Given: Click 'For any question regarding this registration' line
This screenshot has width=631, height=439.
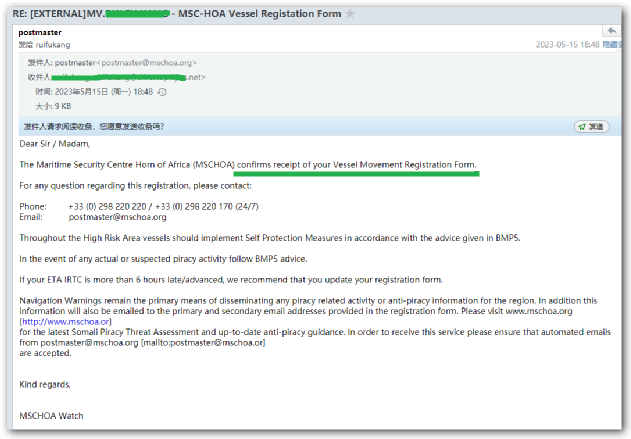Looking at the screenshot, I should coord(136,185).
